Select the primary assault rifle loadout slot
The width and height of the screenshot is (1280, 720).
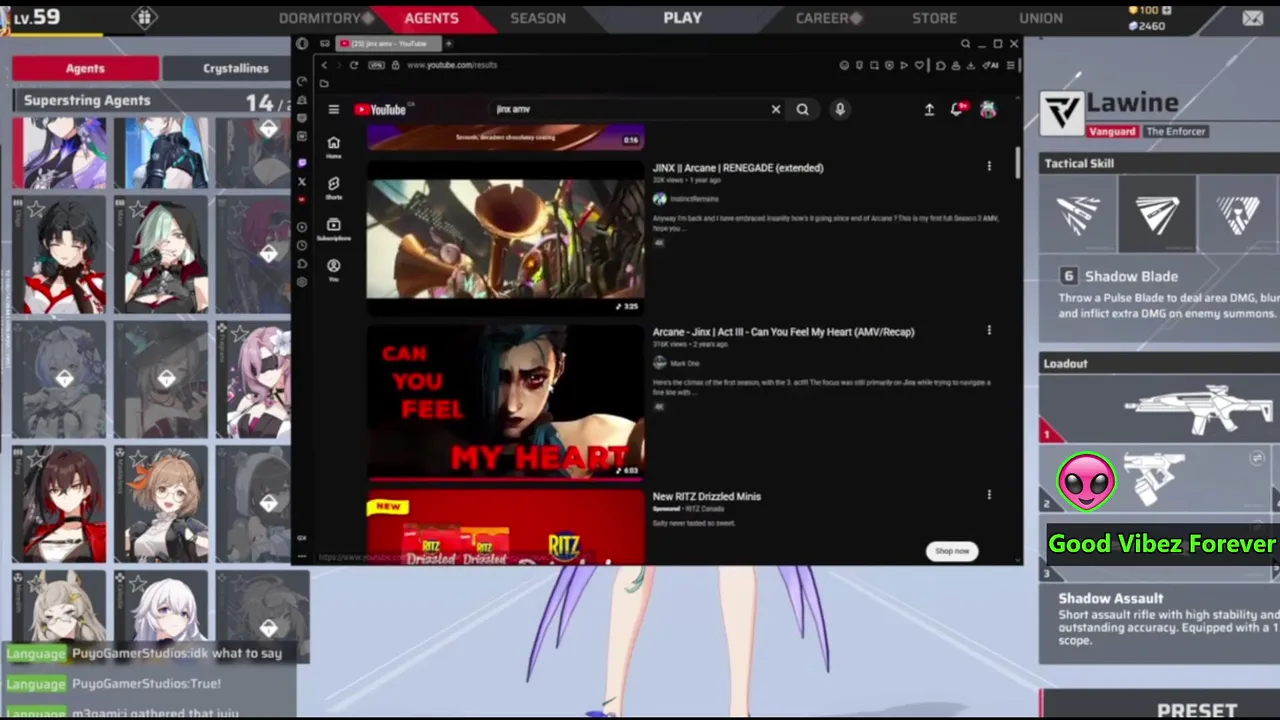[1159, 409]
